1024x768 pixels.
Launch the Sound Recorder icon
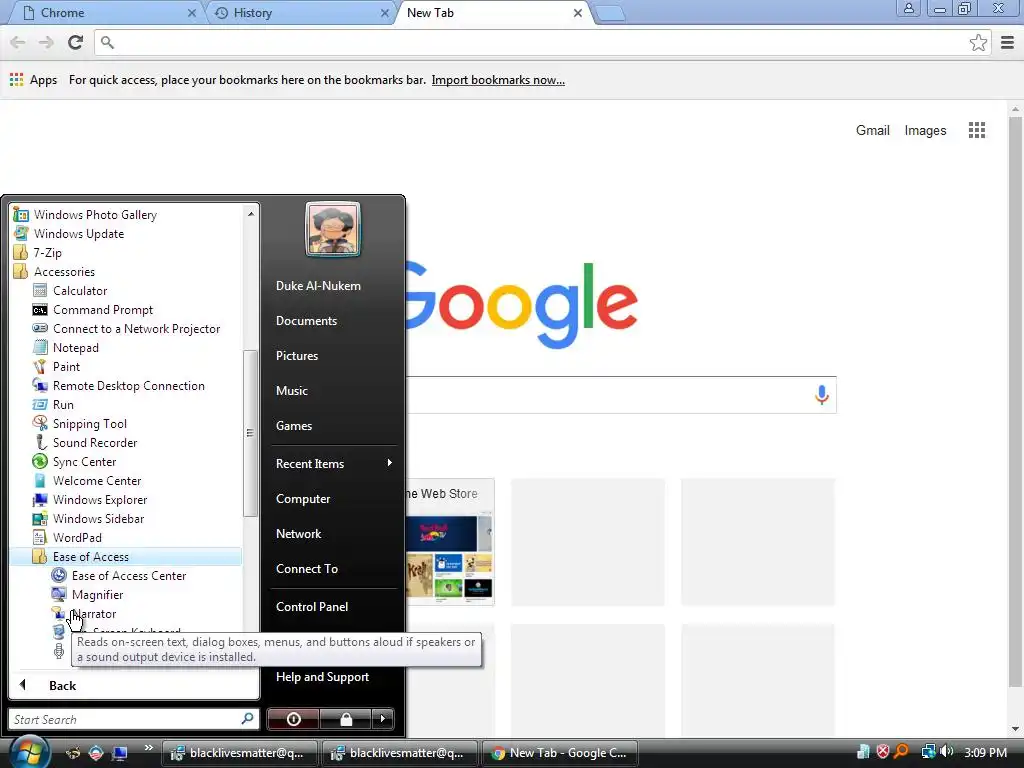coord(40,442)
